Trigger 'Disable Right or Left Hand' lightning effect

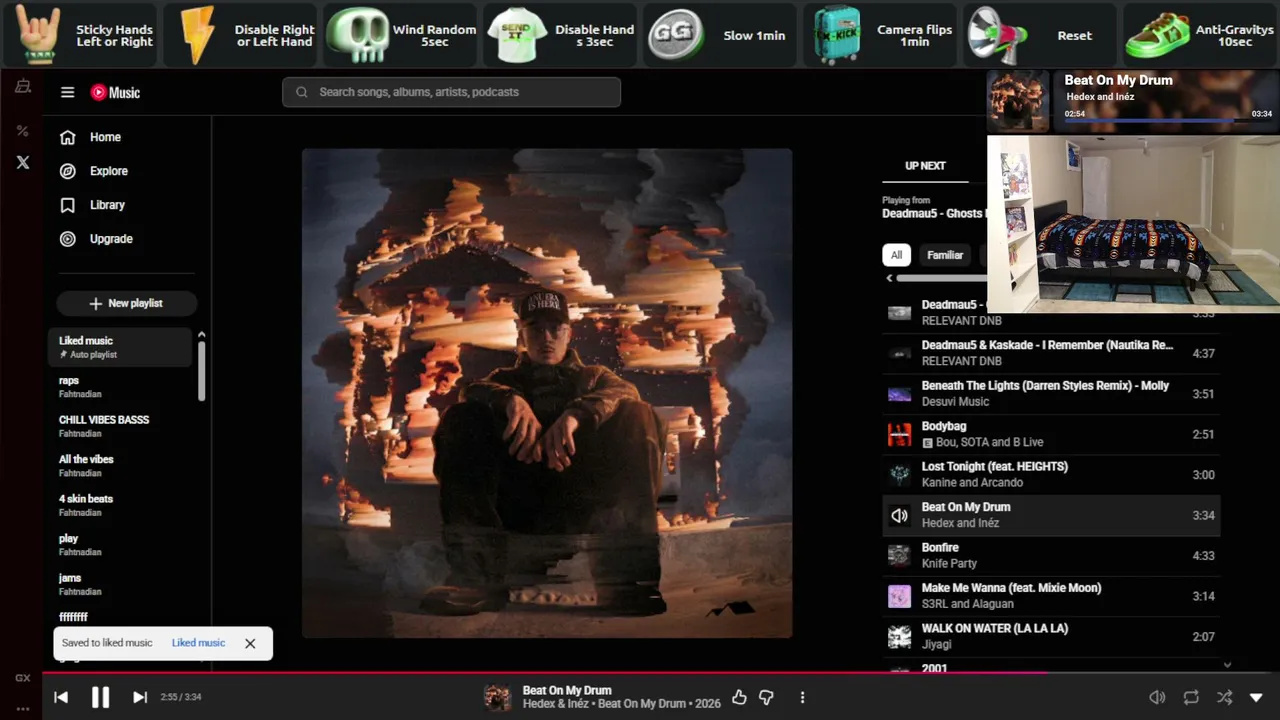[x=240, y=35]
